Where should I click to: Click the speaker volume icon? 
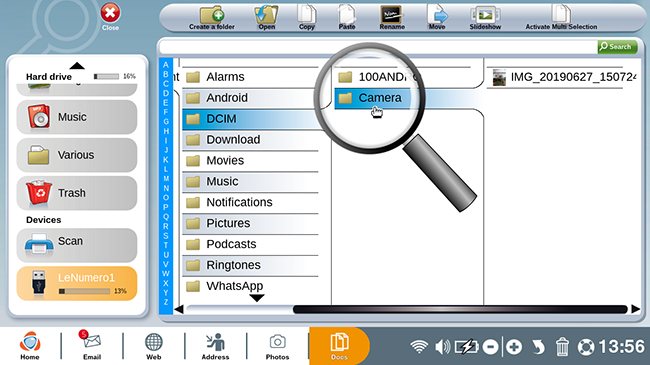[x=442, y=346]
